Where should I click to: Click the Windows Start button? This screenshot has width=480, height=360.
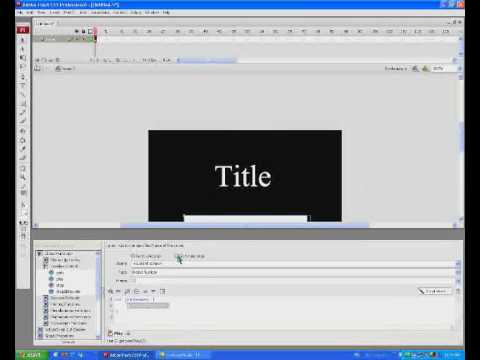(x=32, y=355)
